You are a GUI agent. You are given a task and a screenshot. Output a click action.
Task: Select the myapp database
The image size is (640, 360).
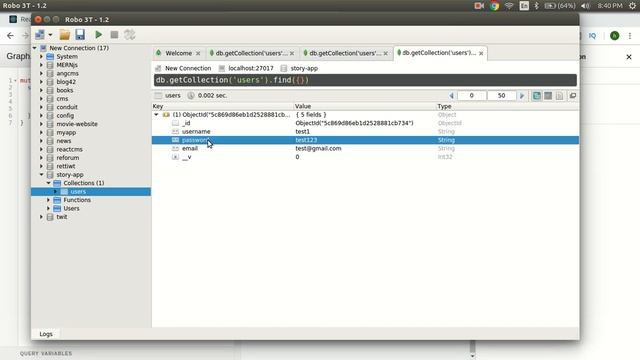pos(66,133)
